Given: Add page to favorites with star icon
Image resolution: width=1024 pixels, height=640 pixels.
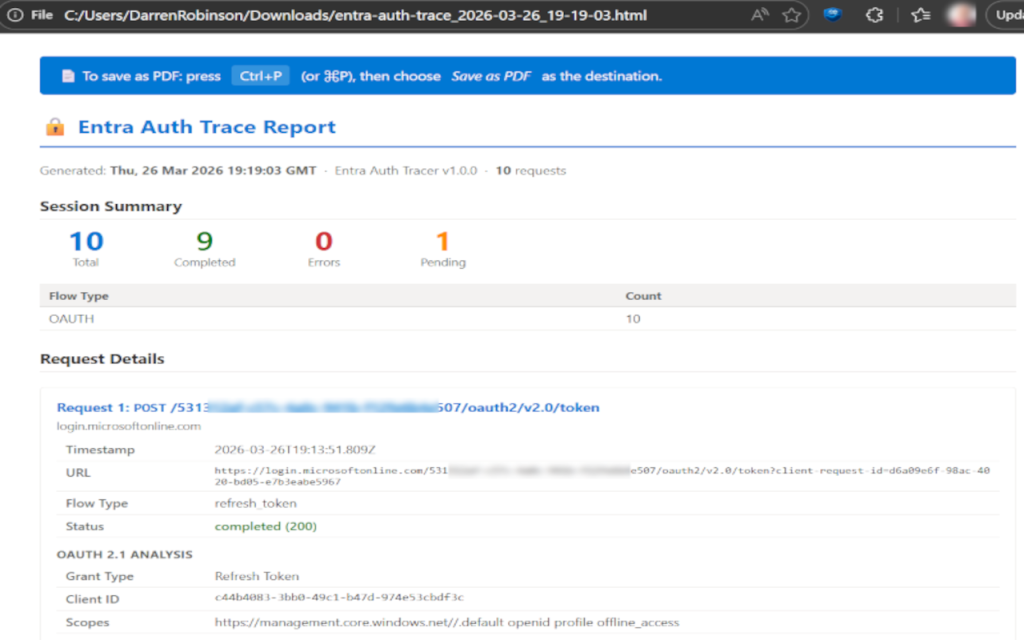Looking at the screenshot, I should 791,15.
